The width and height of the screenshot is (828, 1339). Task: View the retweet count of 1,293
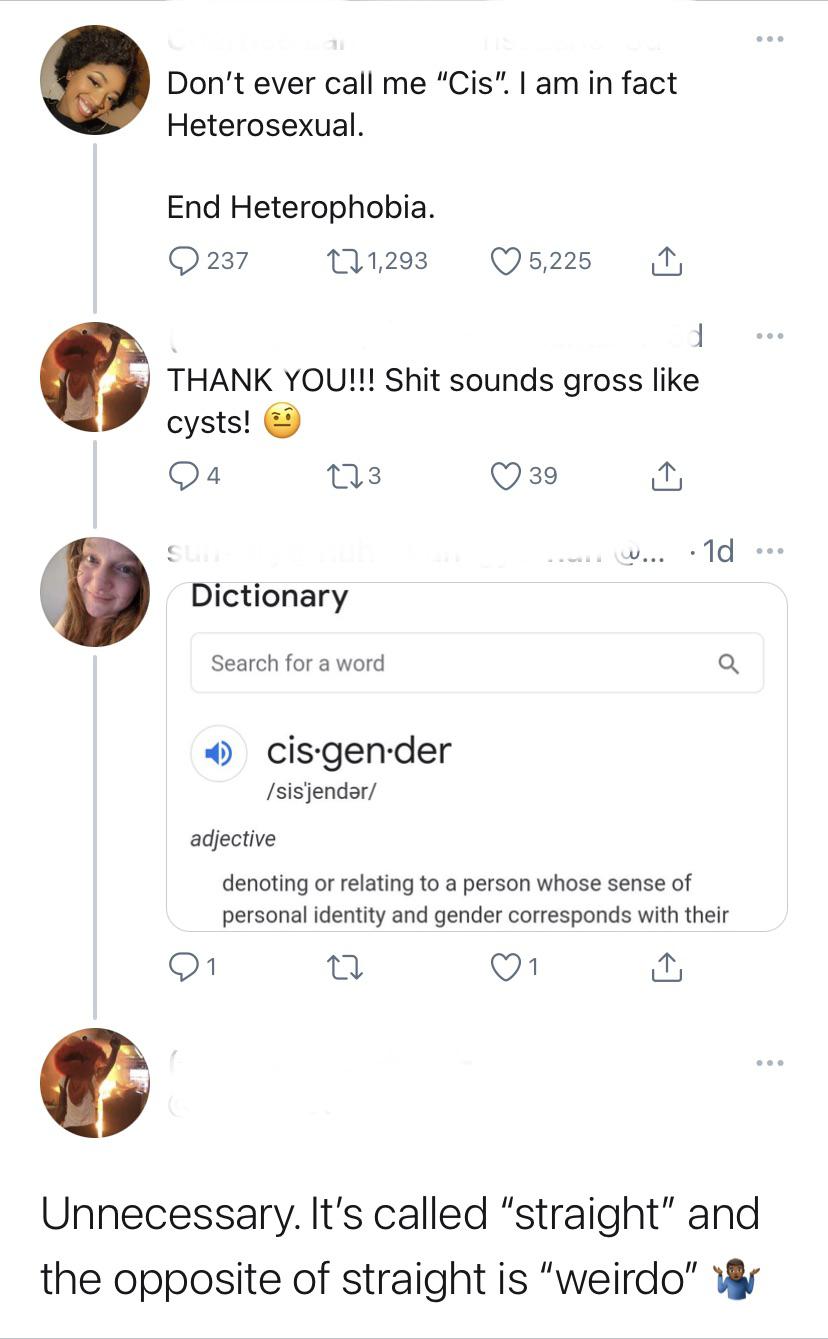(x=398, y=261)
